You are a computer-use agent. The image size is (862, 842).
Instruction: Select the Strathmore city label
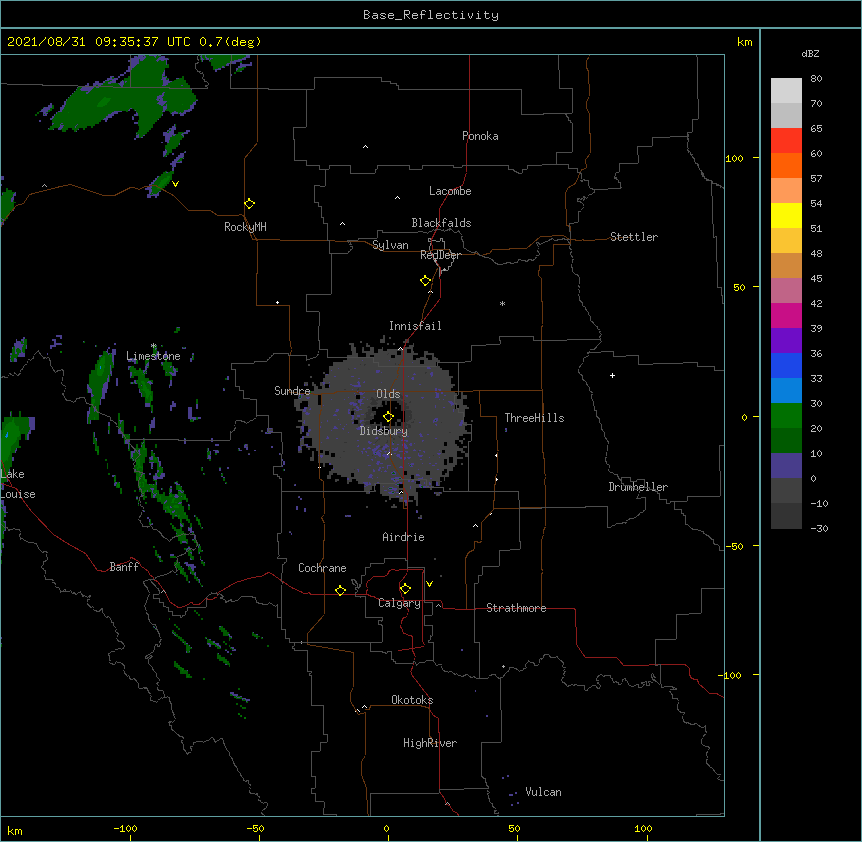(516, 608)
